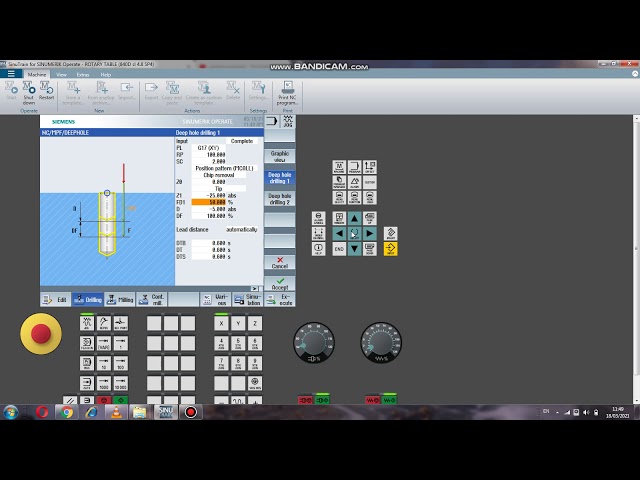Click the Edit softkey

coord(56,300)
